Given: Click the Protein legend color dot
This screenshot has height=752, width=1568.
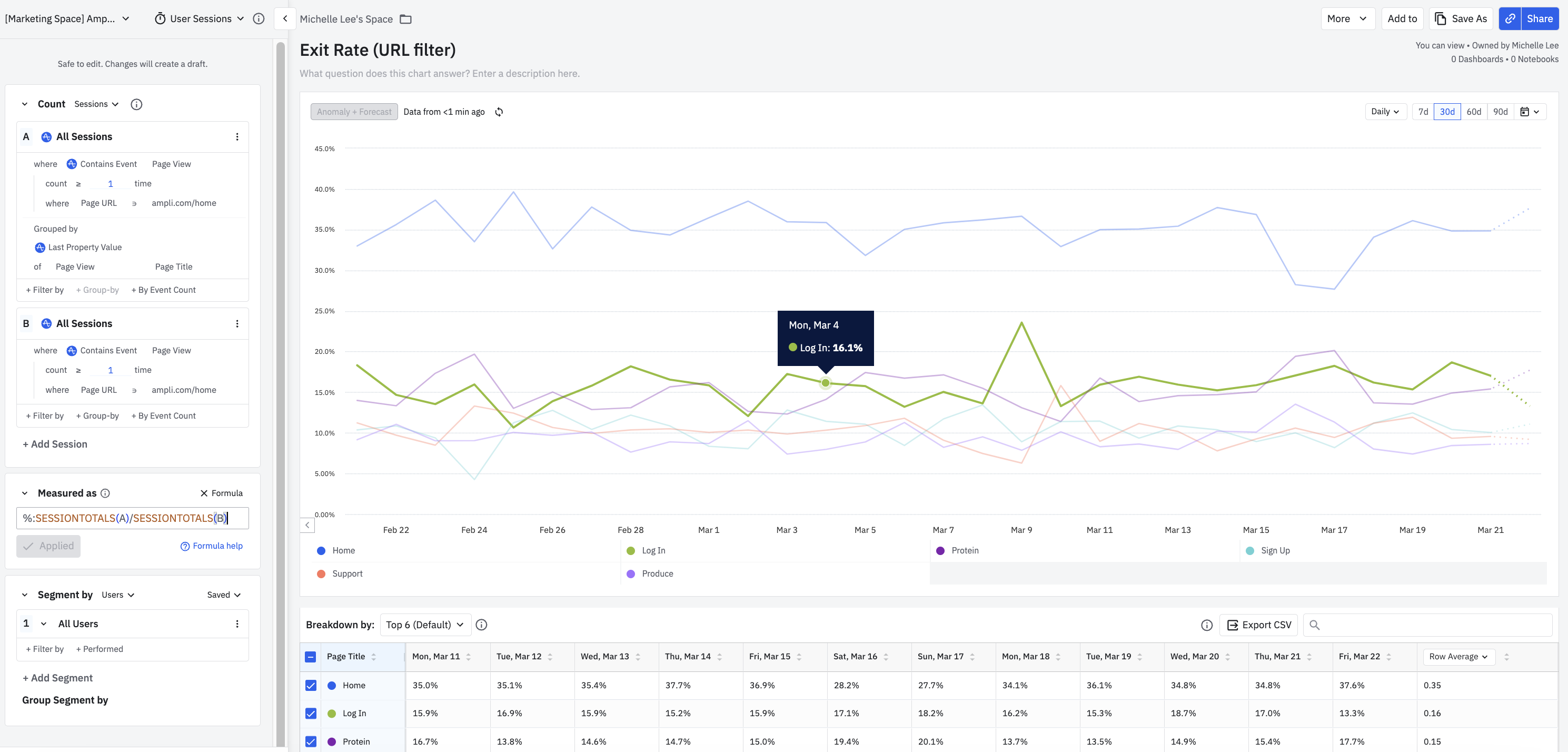Looking at the screenshot, I should click(940, 550).
